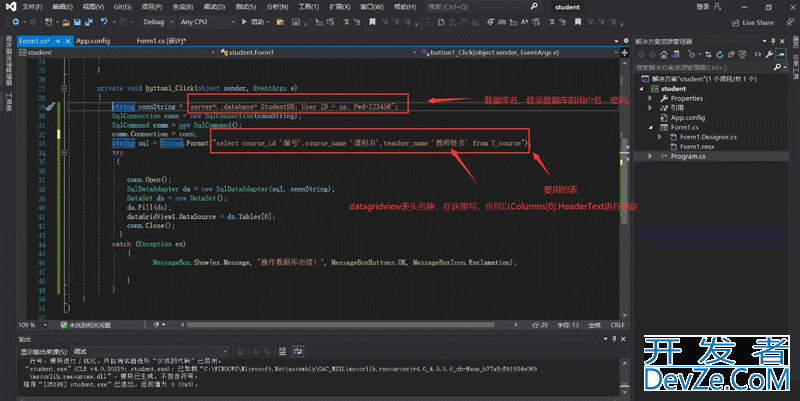Click the split editor plus icon
Screen dimensions: 800x401
point(624,52)
